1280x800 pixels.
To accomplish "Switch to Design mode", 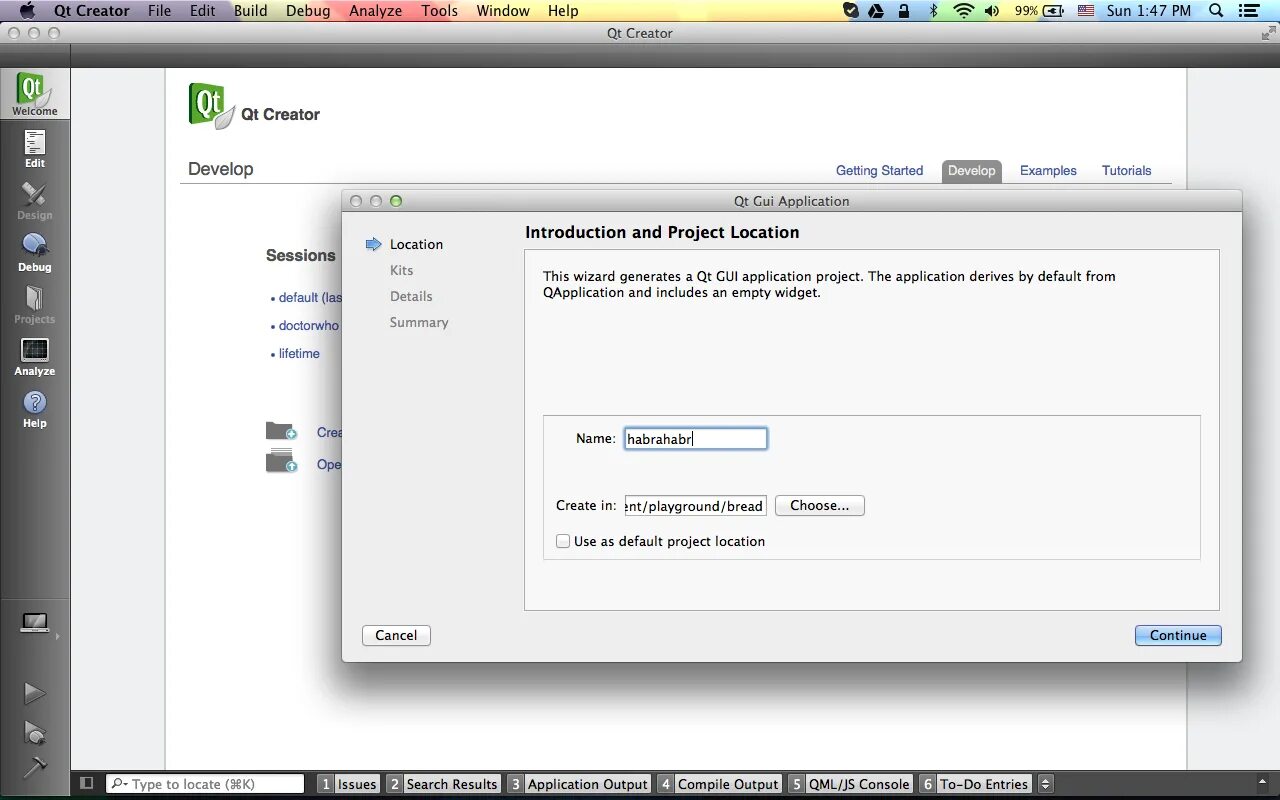I will pos(35,200).
